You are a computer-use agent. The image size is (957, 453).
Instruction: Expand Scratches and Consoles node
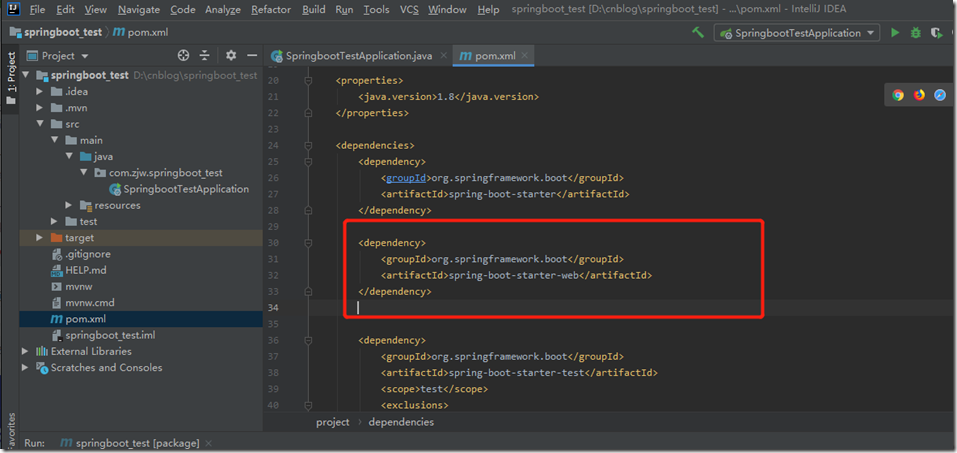pos(25,368)
